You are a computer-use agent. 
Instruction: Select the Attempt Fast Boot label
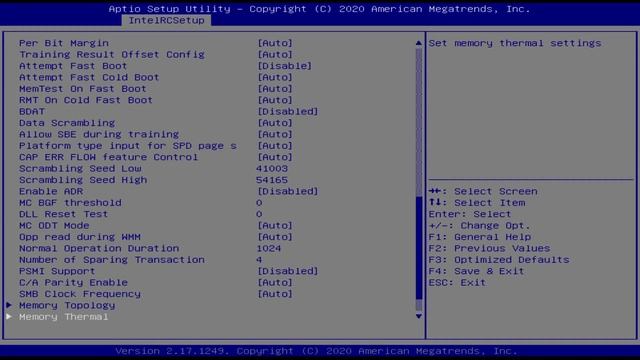[x=73, y=66]
